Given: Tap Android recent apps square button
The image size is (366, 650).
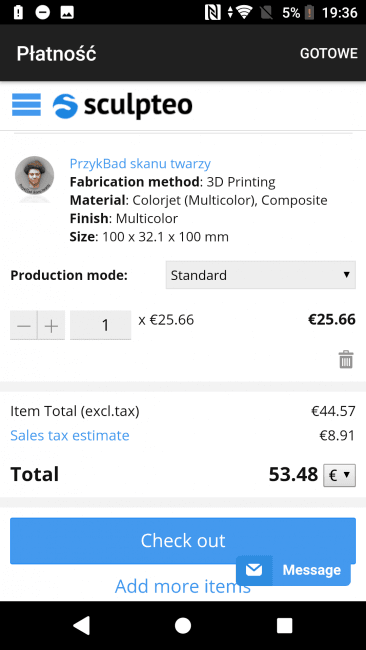Looking at the screenshot, I should coord(284,626).
